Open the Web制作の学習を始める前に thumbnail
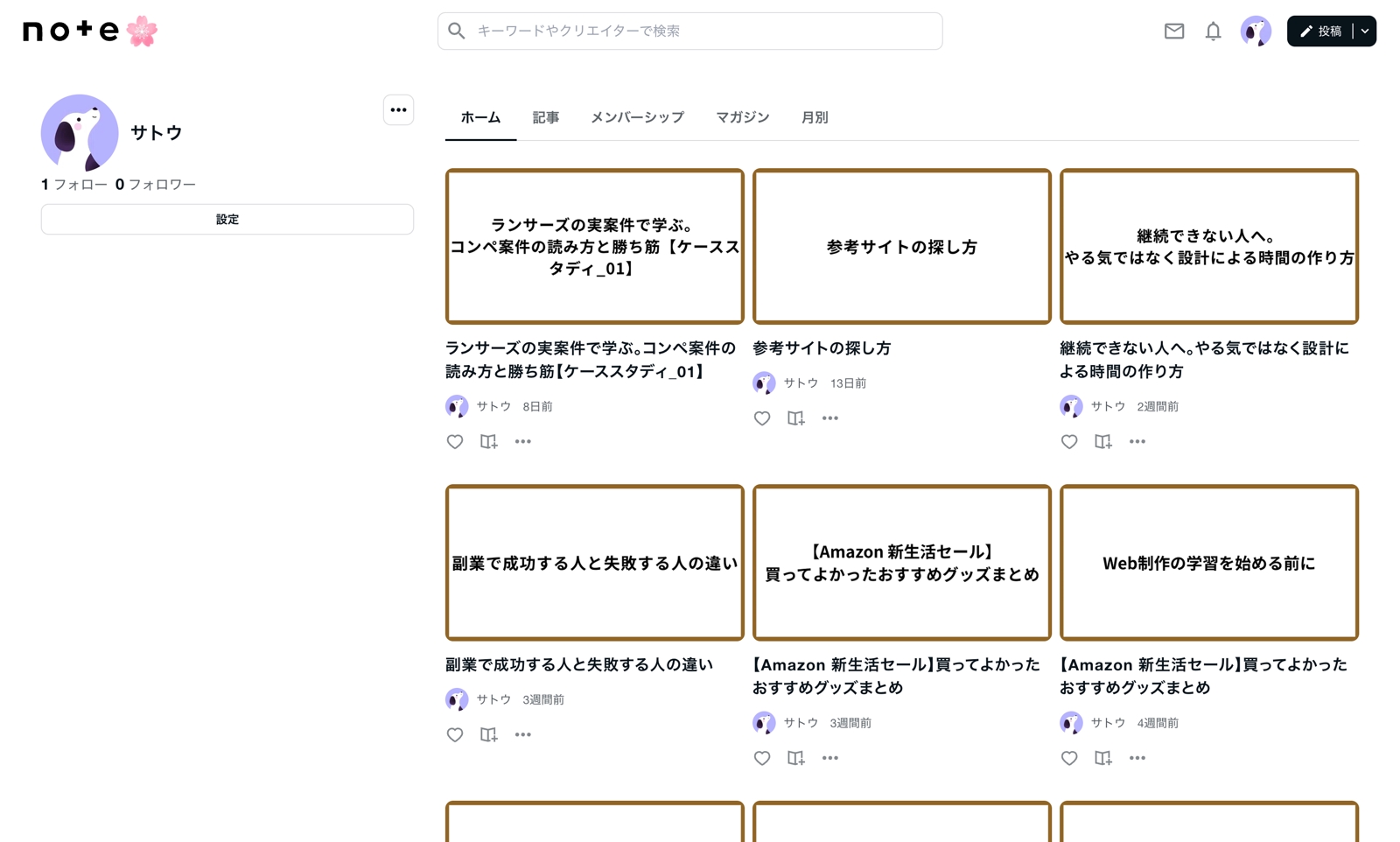1400x842 pixels. 1208,563
